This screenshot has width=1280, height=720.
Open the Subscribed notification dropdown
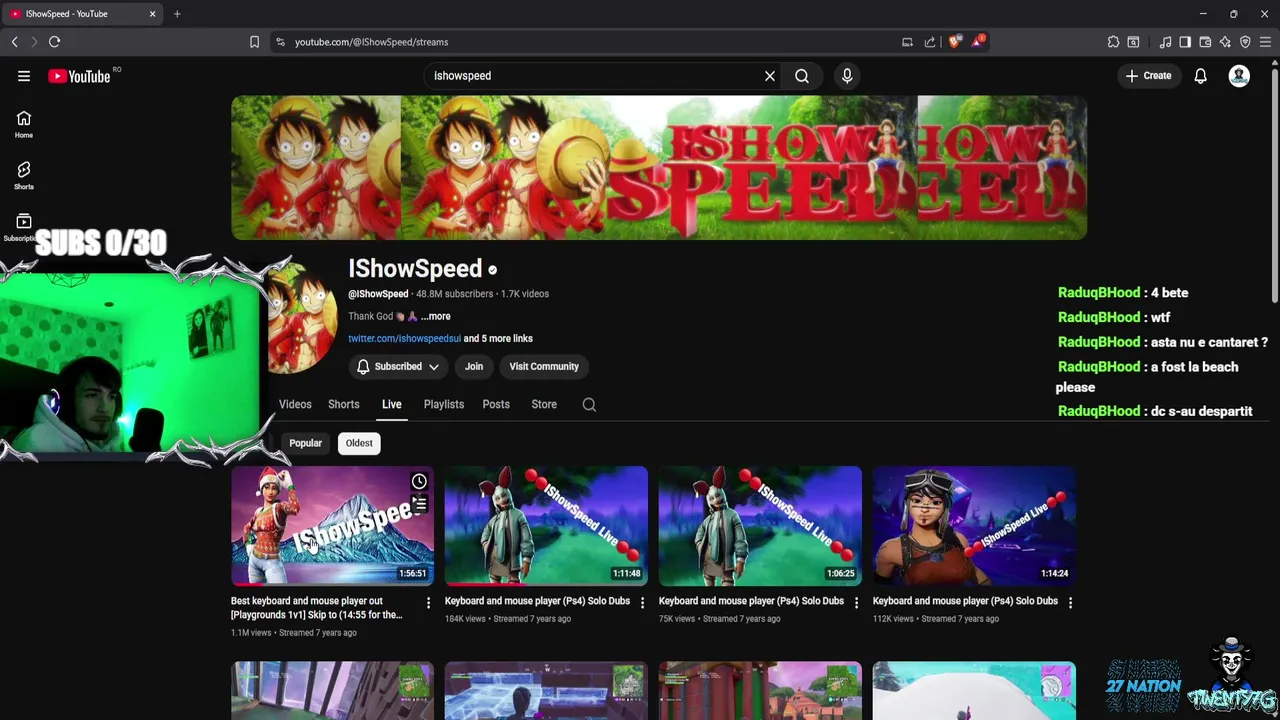(398, 367)
